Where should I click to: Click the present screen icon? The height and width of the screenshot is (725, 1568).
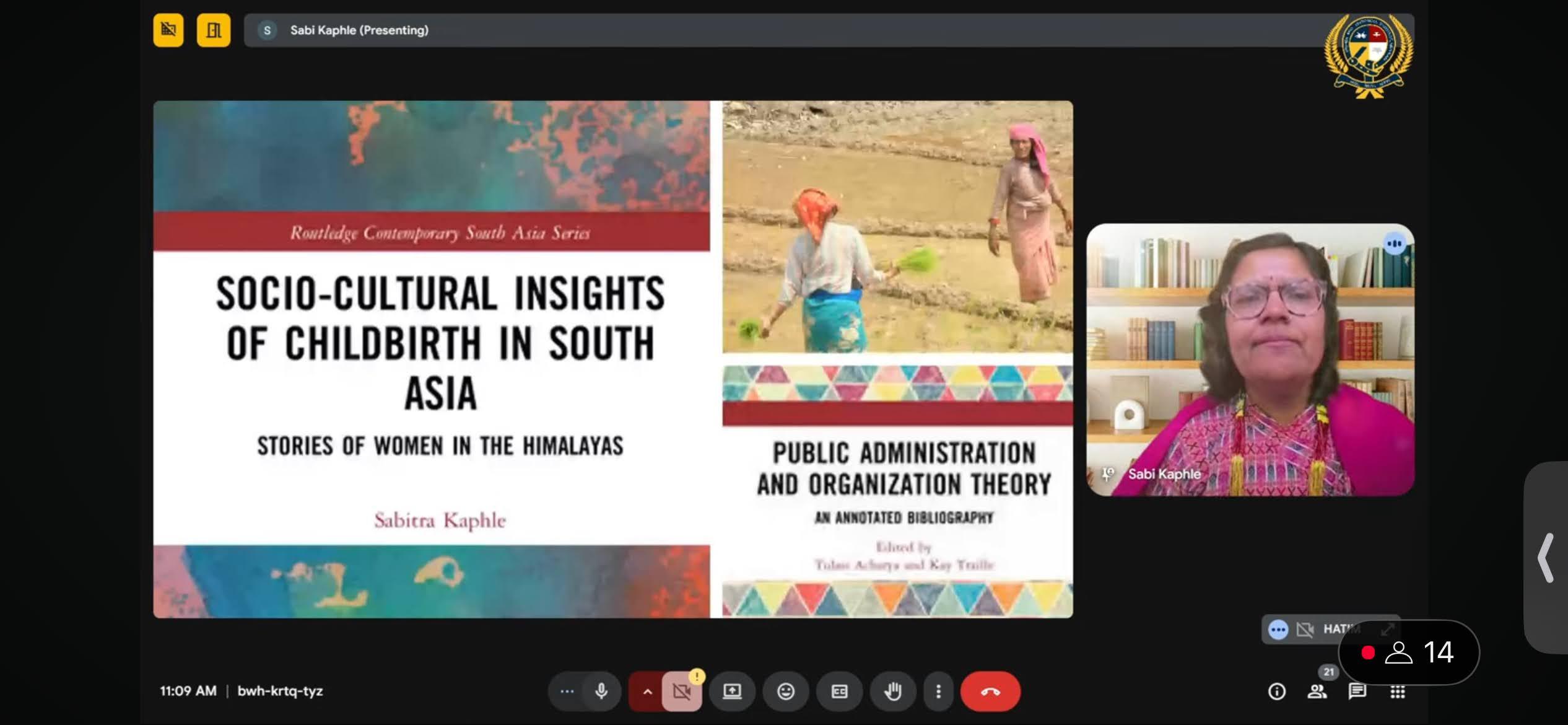[x=732, y=691]
